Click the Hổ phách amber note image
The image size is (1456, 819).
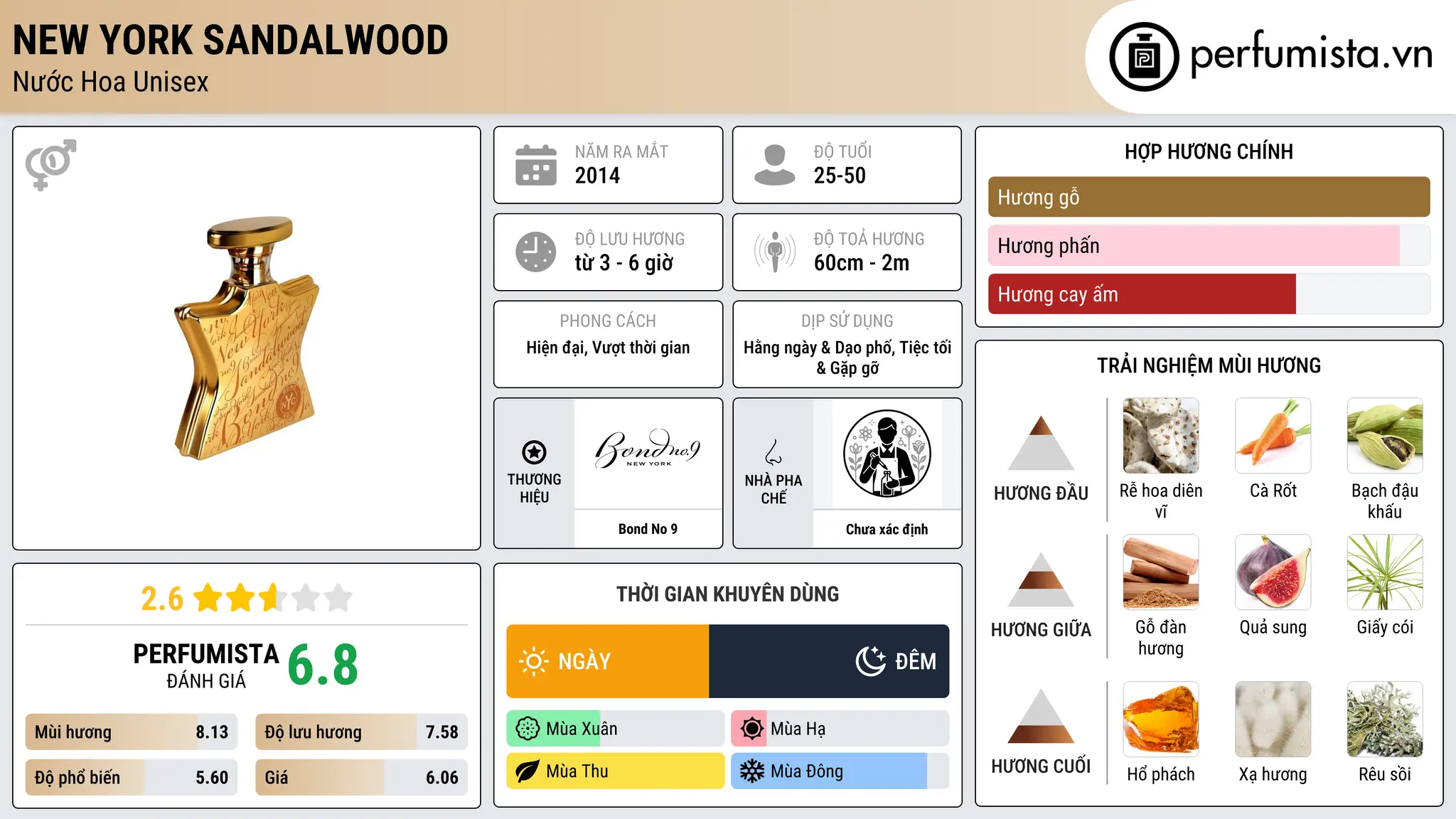1160,719
